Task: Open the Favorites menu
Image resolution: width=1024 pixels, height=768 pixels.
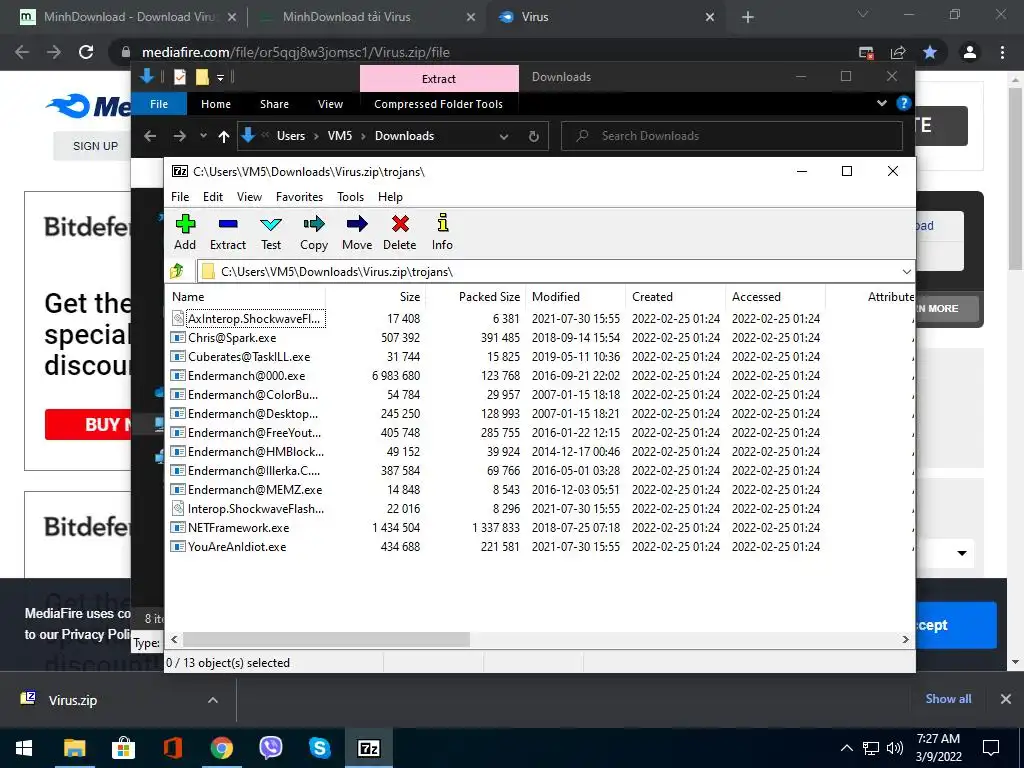Action: coord(299,197)
